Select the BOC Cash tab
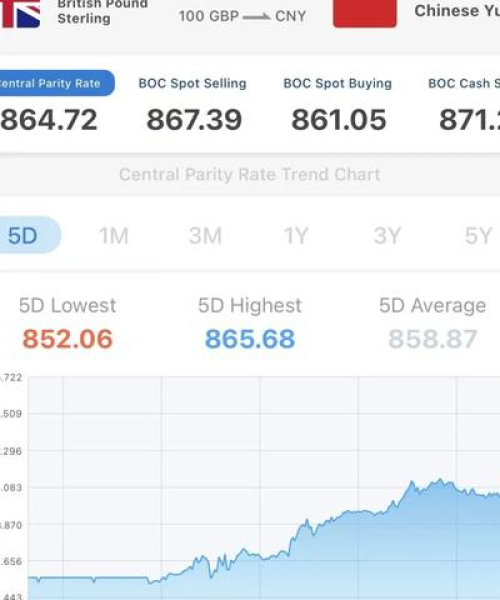Image resolution: width=500 pixels, height=600 pixels. [464, 83]
